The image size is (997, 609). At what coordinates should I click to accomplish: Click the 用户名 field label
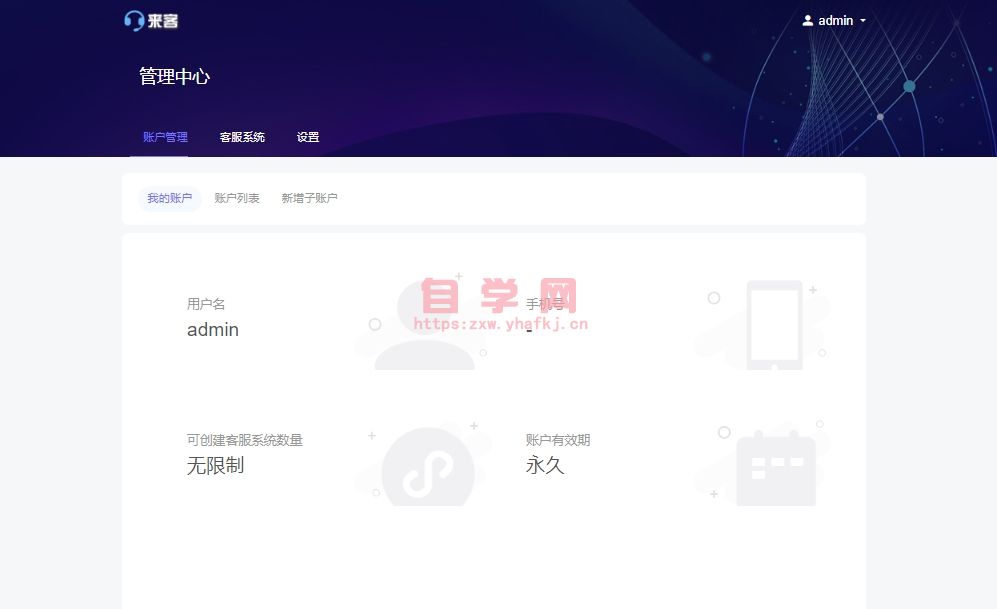click(206, 304)
